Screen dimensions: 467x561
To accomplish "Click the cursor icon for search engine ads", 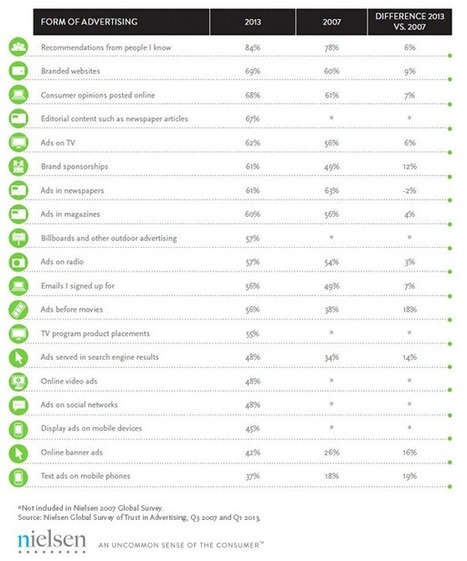I will point(18,357).
